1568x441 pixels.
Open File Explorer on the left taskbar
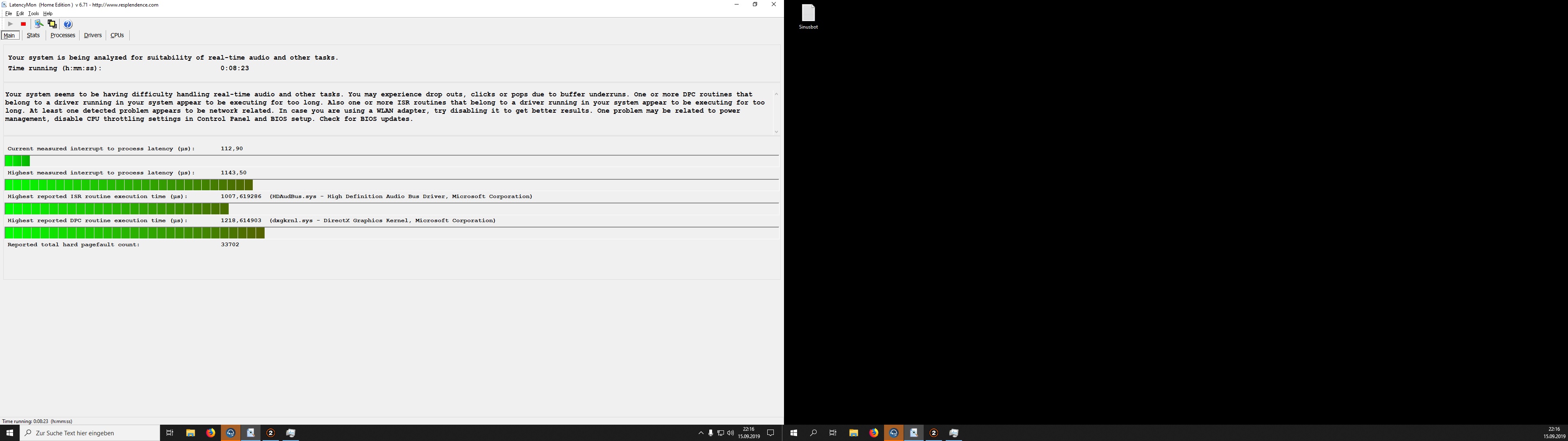[191, 433]
